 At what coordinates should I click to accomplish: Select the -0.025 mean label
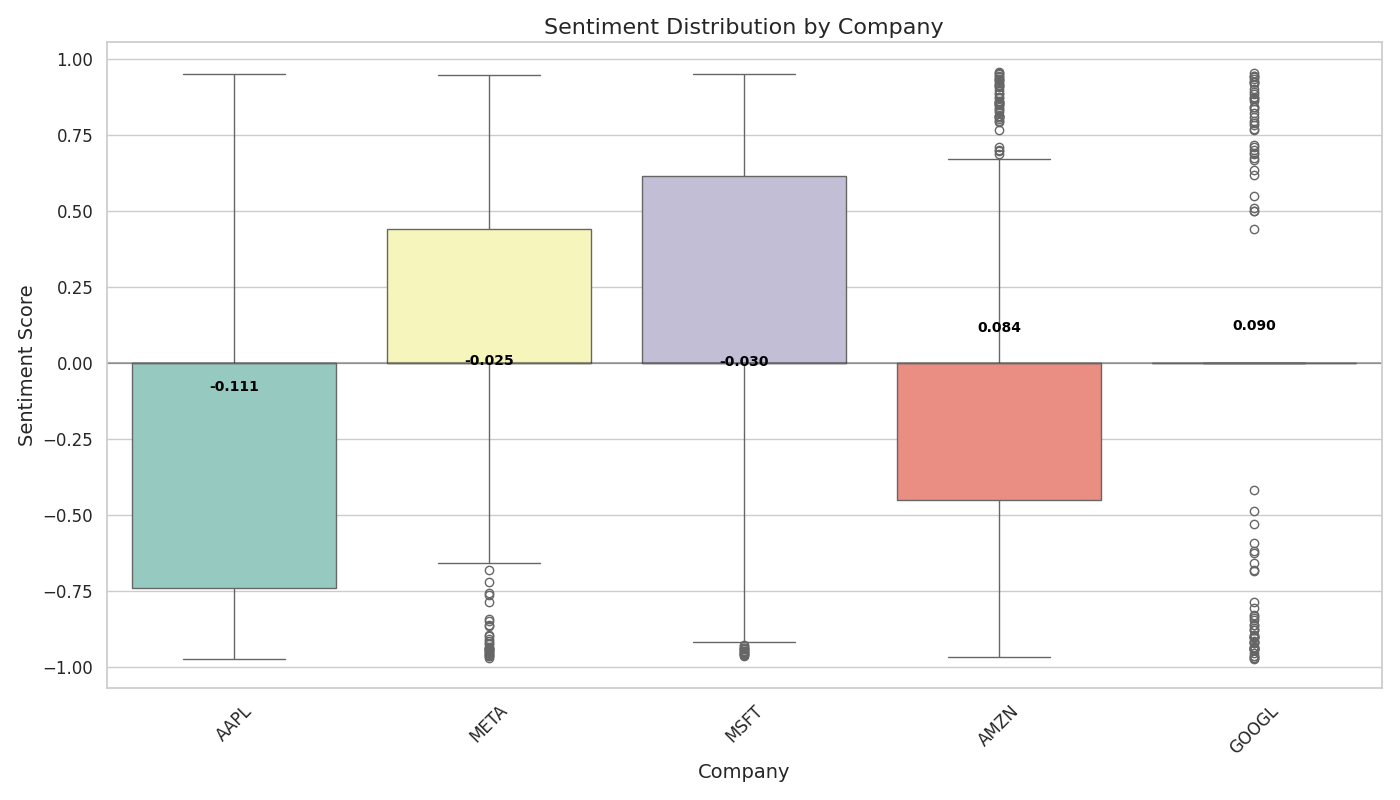(489, 361)
